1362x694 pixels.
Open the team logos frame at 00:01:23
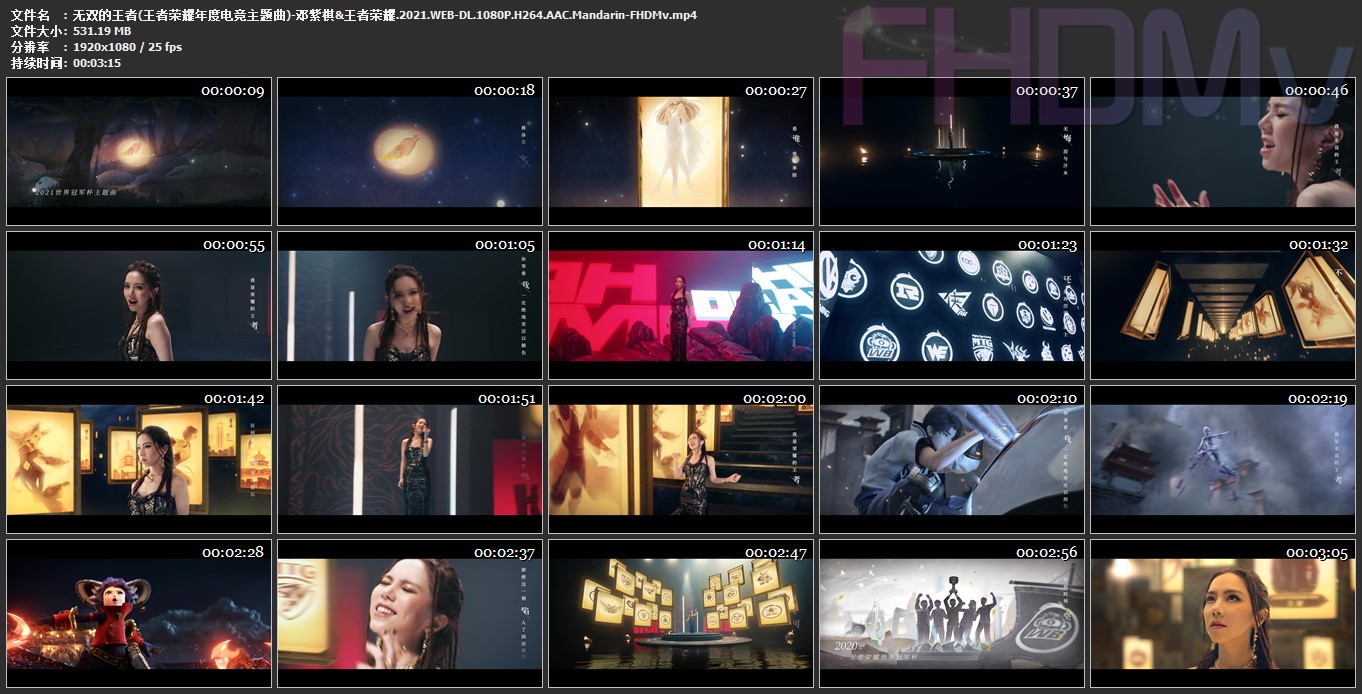click(x=952, y=306)
